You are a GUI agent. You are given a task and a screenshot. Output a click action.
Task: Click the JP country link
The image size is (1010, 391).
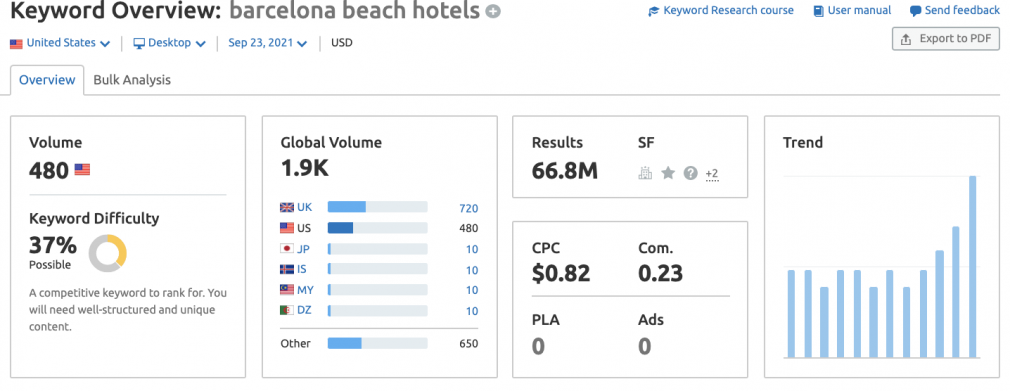pyautogui.click(x=303, y=249)
